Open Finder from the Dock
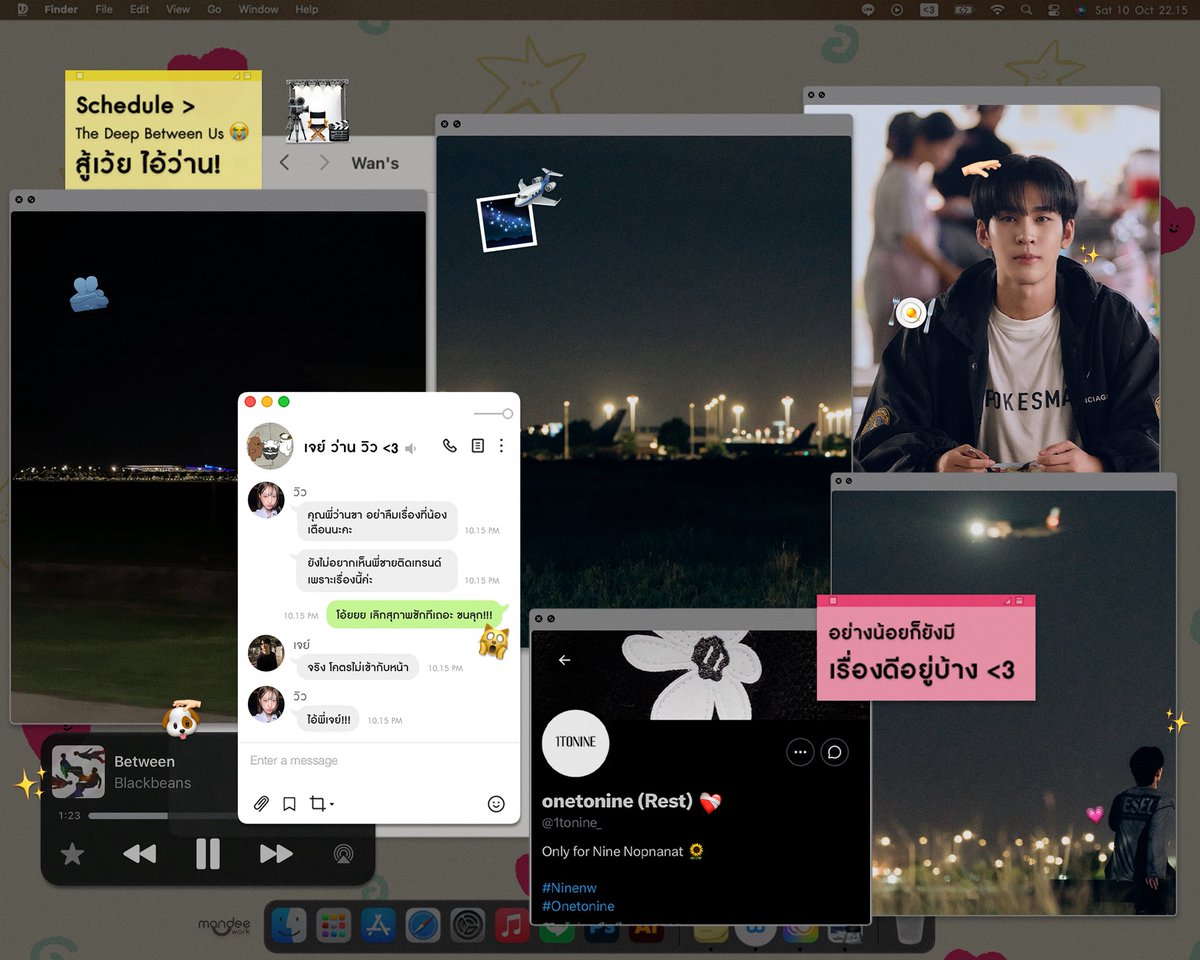 tap(289, 926)
